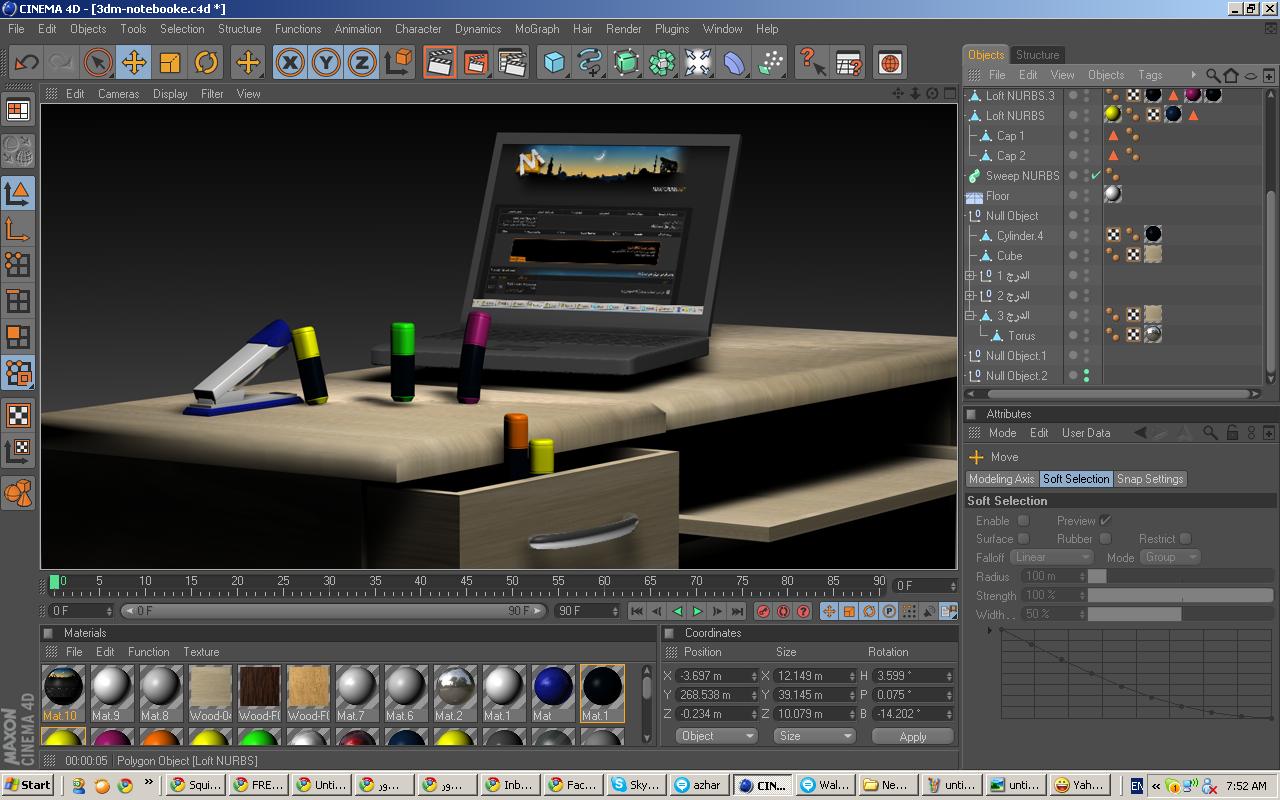Click the Position X input field
This screenshot has height=800, width=1280.
tap(715, 676)
